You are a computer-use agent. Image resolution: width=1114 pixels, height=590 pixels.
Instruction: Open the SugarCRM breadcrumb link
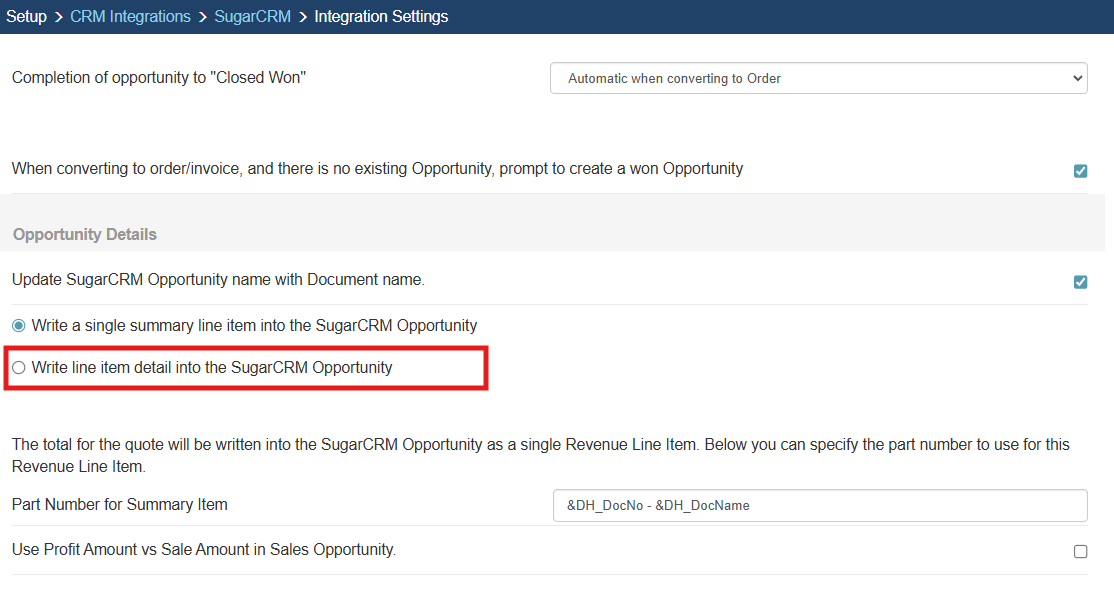tap(250, 17)
